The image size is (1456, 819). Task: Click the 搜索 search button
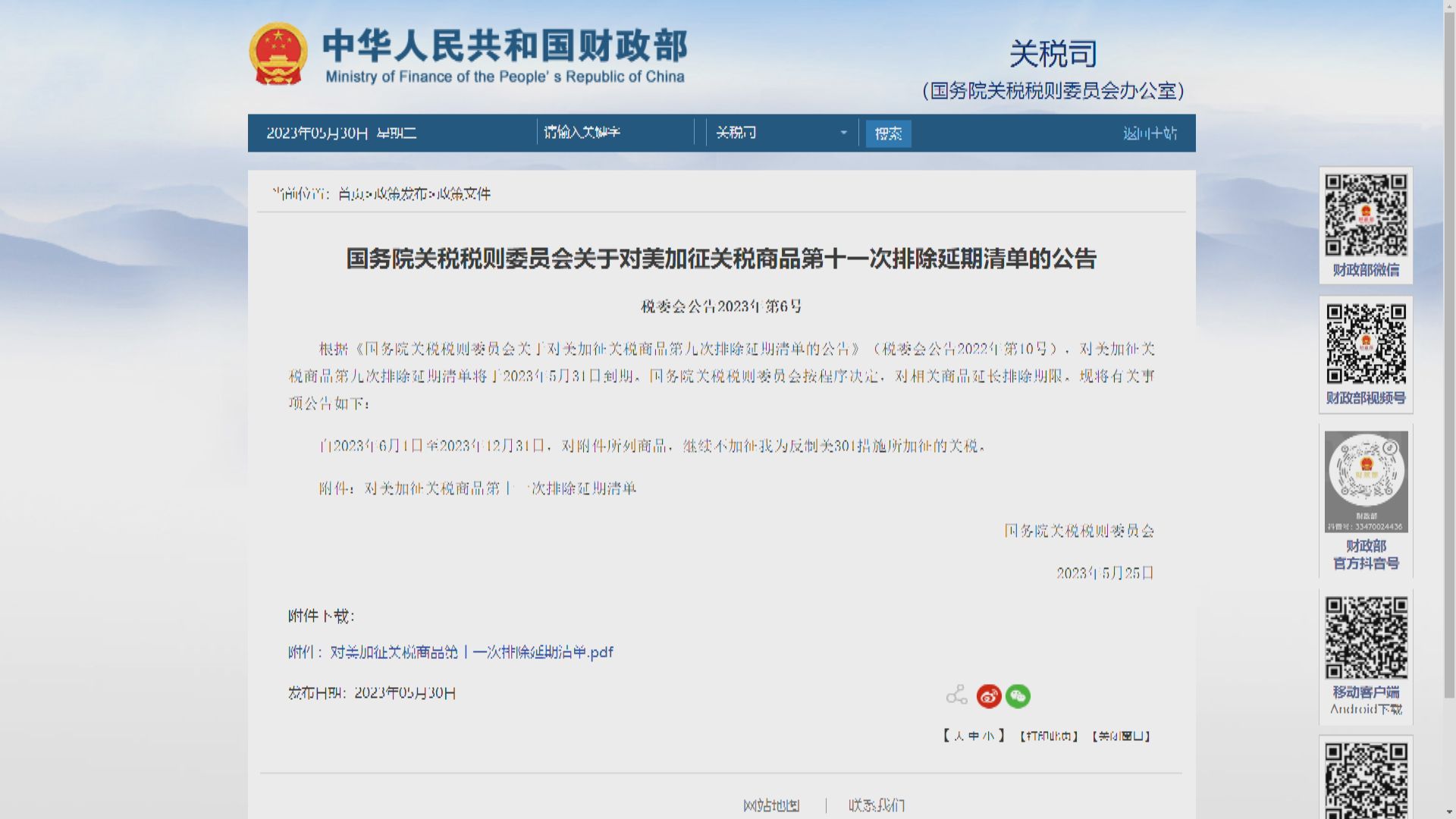tap(887, 132)
